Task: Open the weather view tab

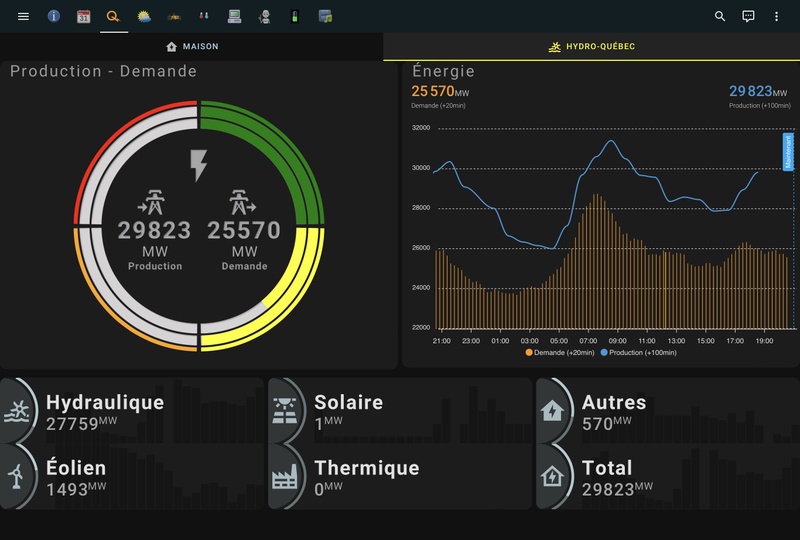Action: (x=144, y=16)
